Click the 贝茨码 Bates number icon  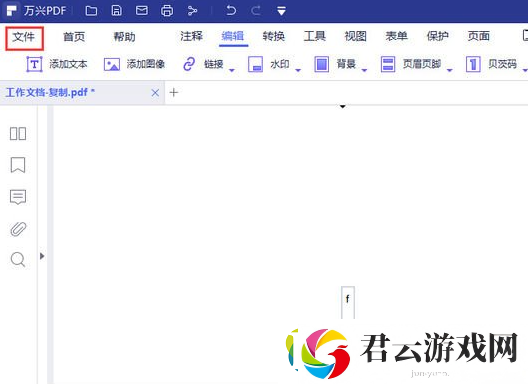tap(473, 64)
